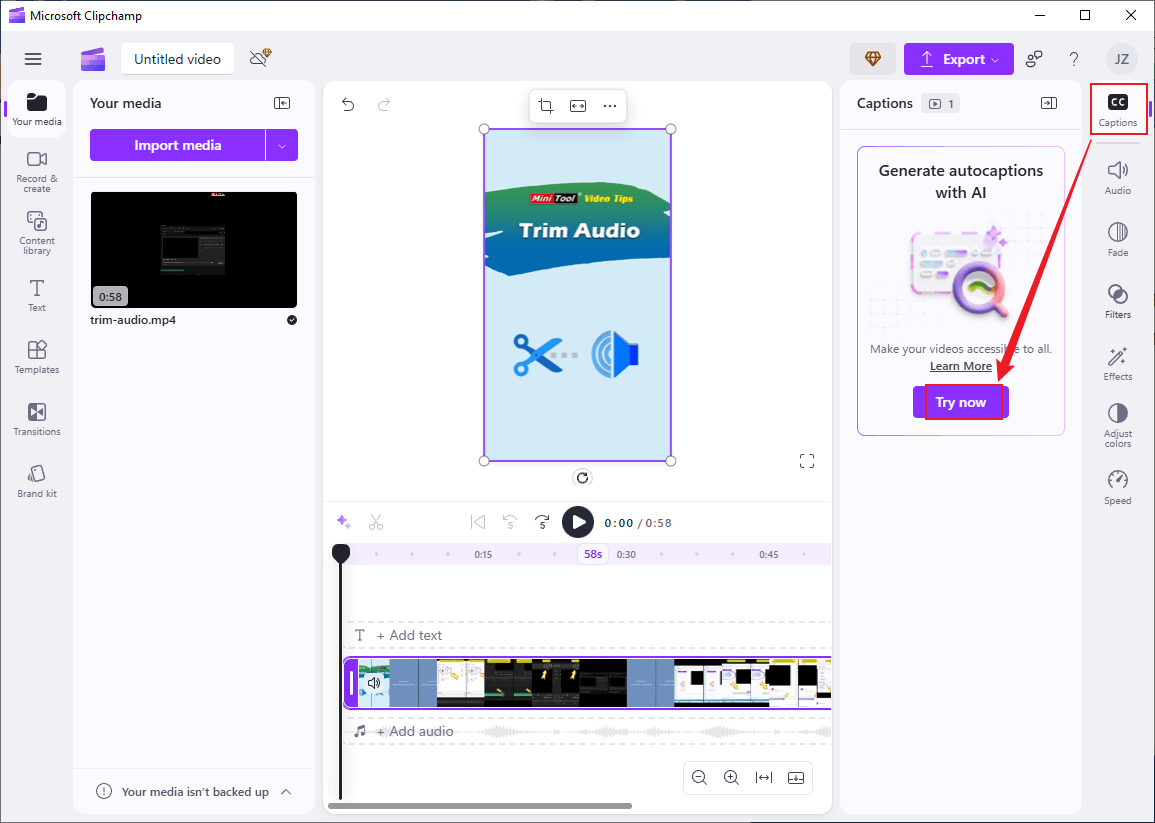
Task: Open the Learn More link
Action: tap(960, 366)
